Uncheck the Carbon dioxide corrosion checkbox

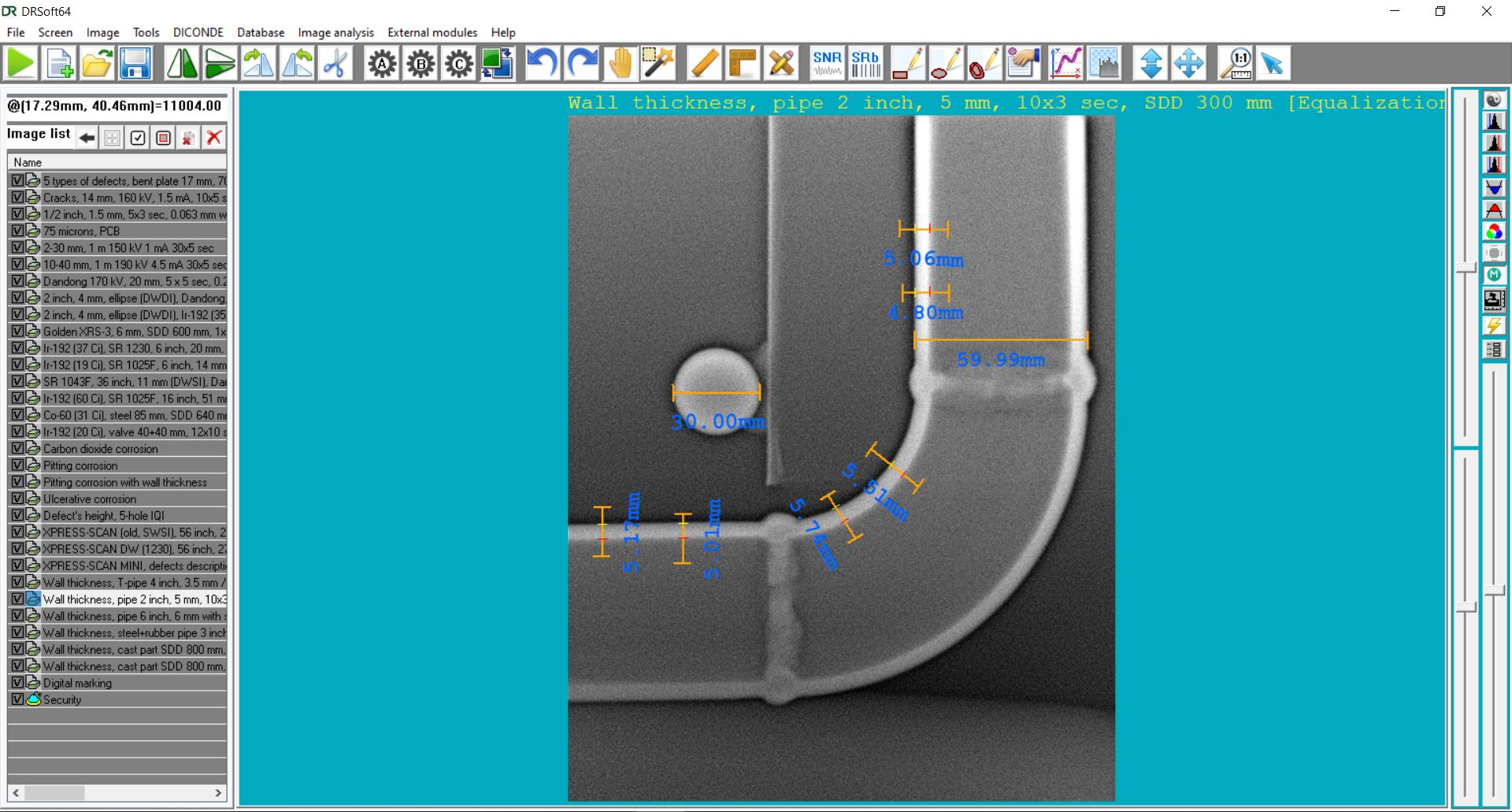17,448
